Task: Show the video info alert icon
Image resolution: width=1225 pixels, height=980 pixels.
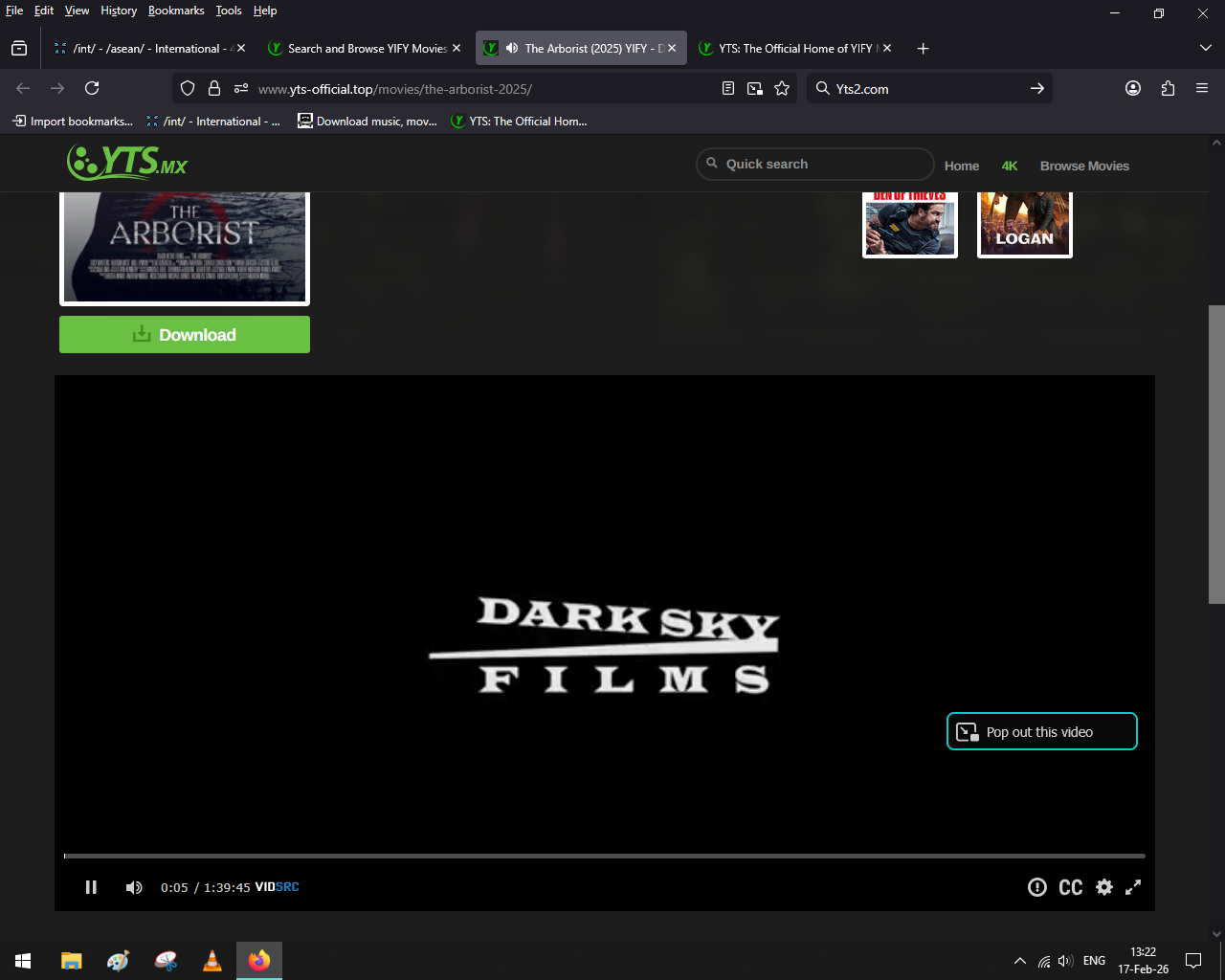Action: (x=1037, y=887)
